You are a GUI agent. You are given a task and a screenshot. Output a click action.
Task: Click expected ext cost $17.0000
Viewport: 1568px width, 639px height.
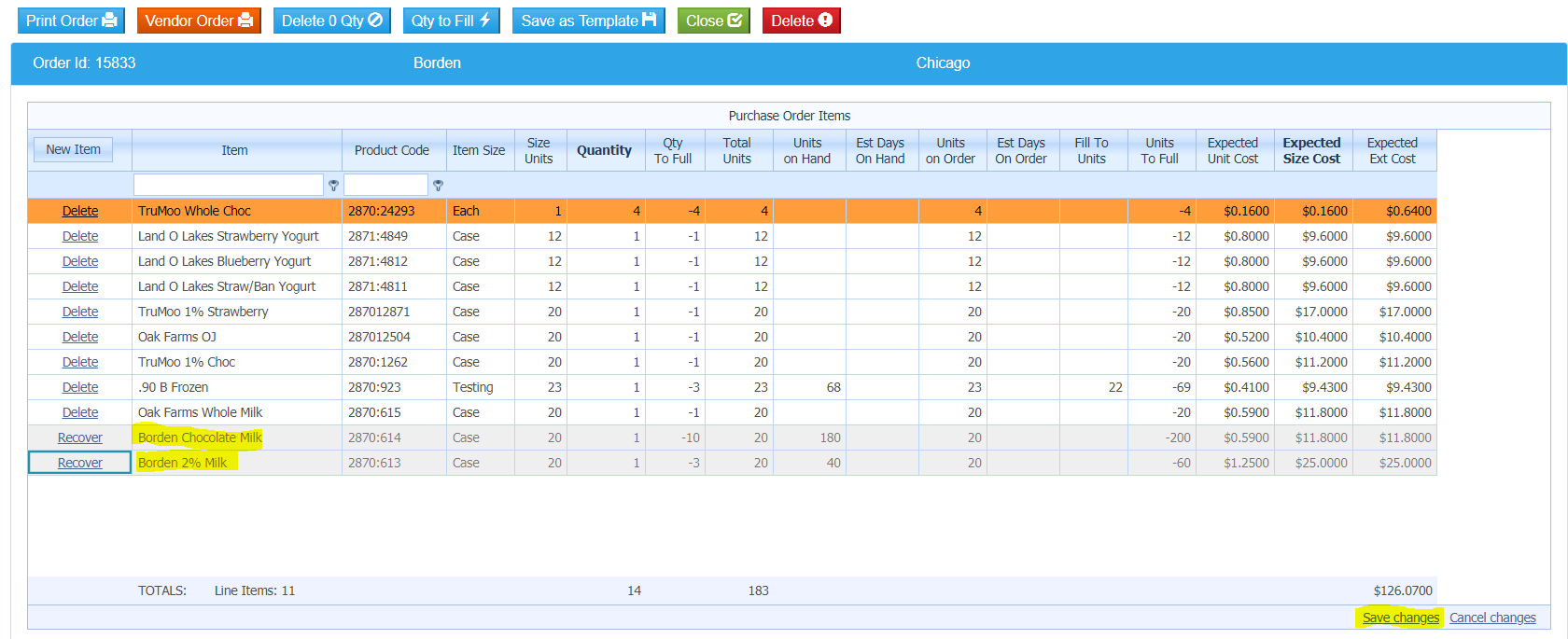point(1405,312)
